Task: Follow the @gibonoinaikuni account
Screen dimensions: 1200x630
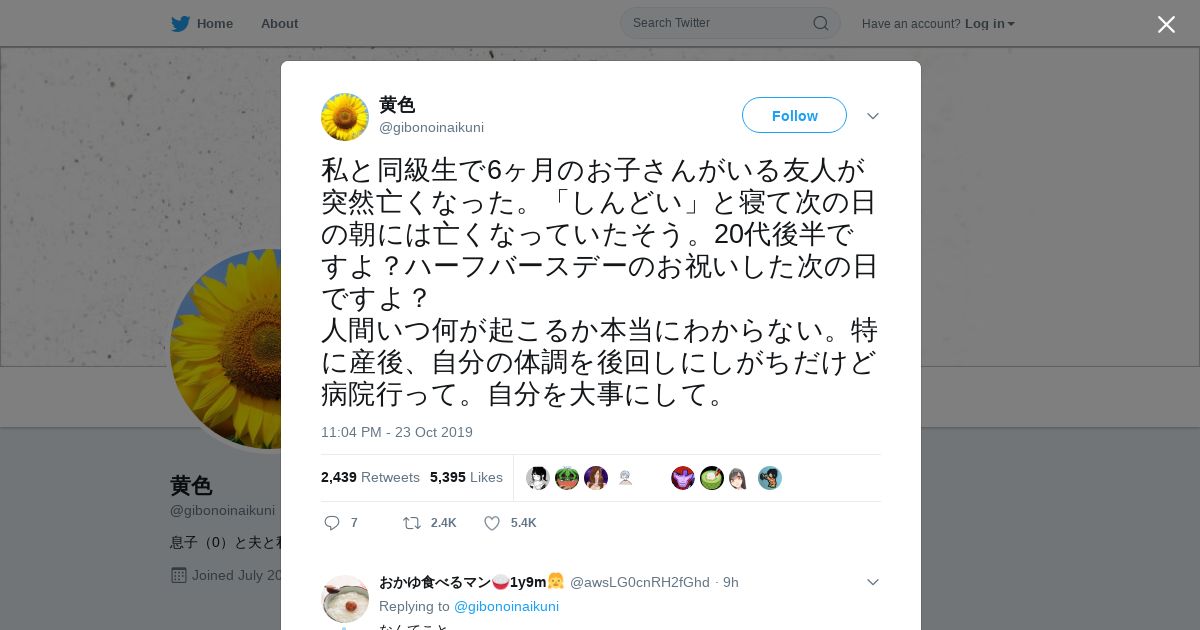Action: (794, 116)
